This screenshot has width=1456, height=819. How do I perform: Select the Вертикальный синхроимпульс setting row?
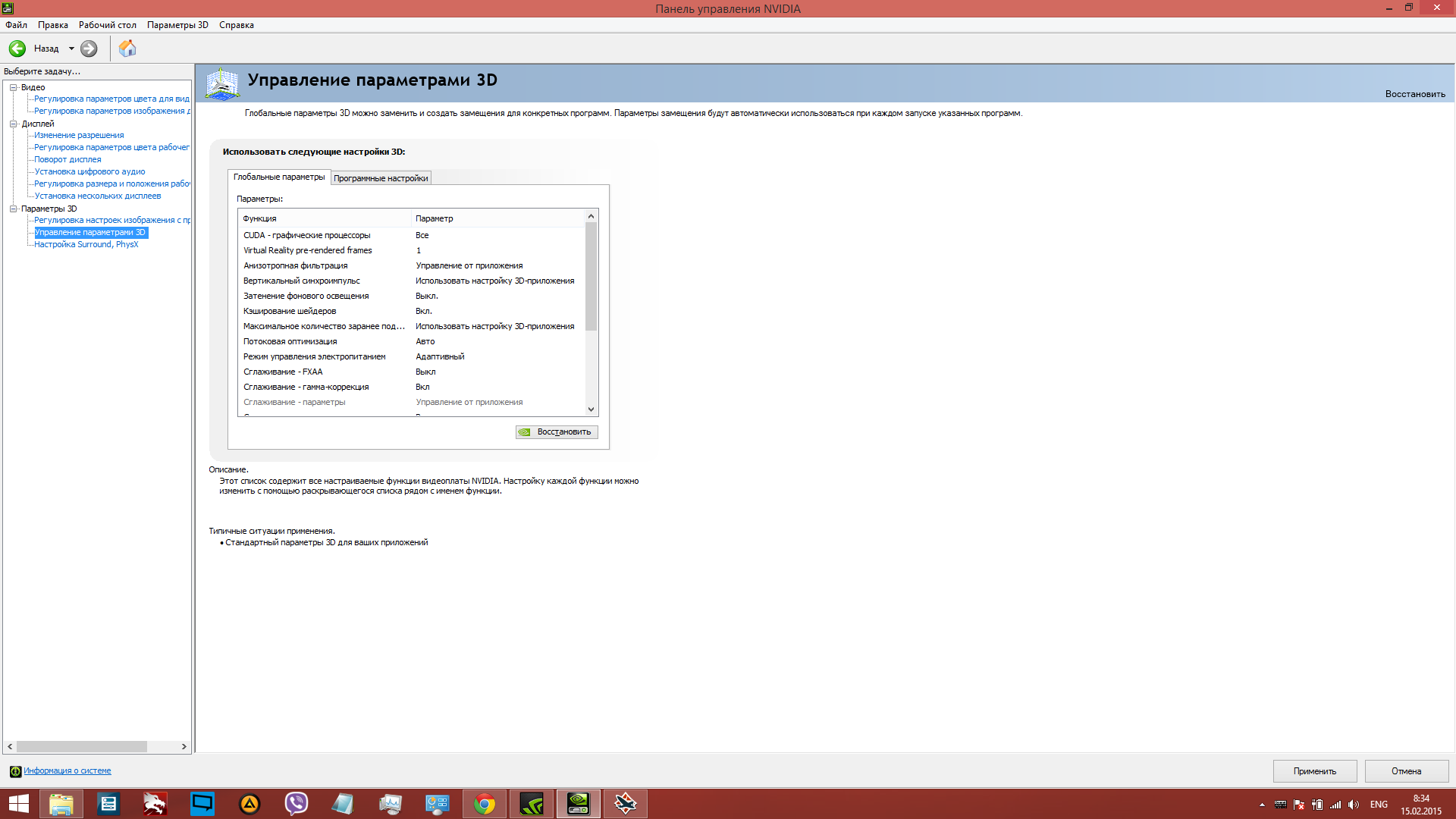(x=302, y=281)
